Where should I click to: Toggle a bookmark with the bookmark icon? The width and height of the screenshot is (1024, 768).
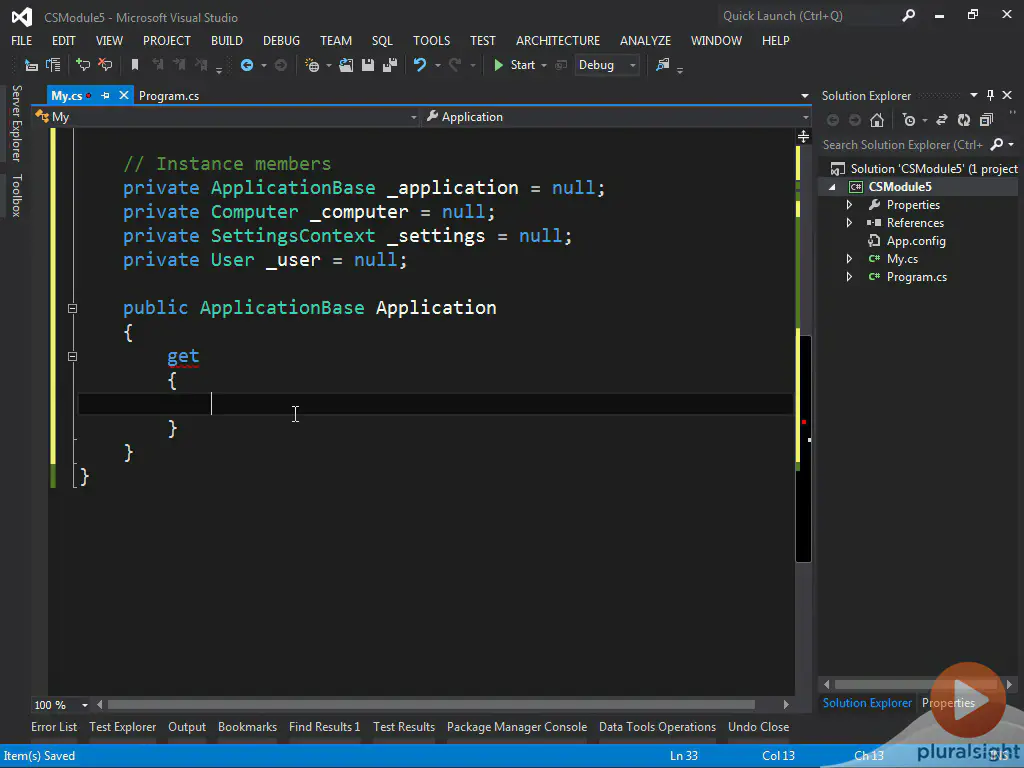click(135, 65)
